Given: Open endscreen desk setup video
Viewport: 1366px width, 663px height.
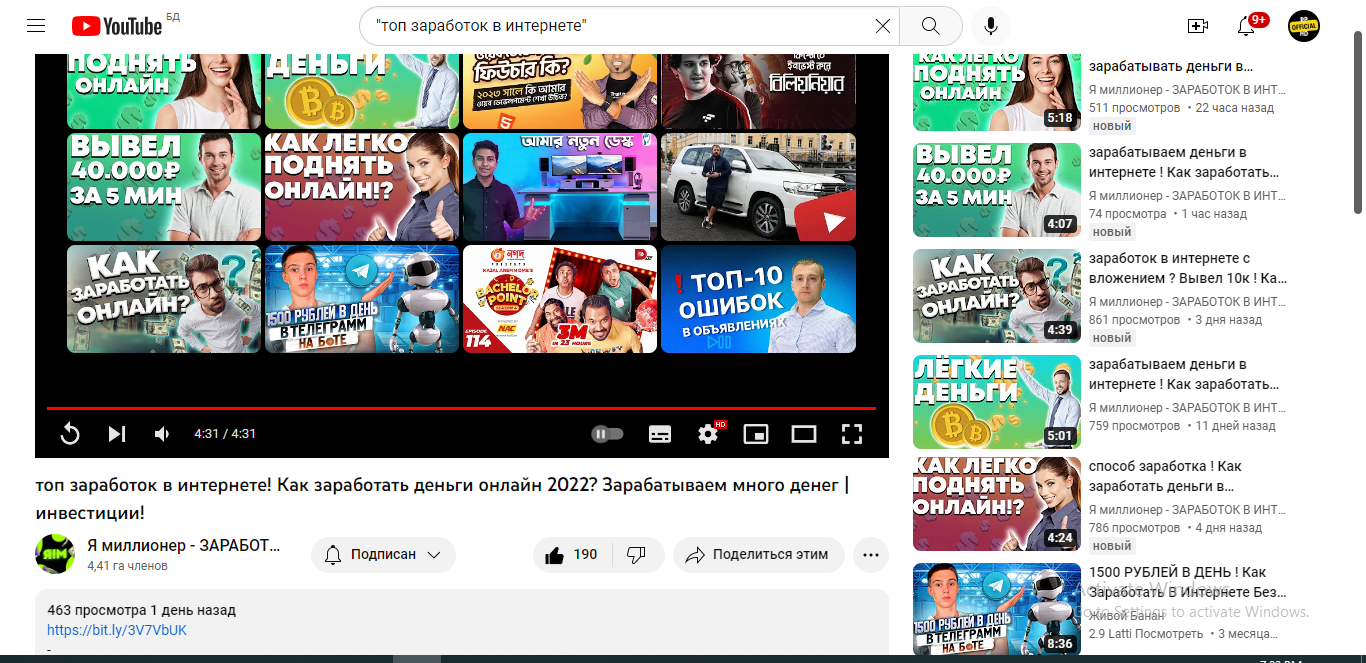Looking at the screenshot, I should click(560, 187).
